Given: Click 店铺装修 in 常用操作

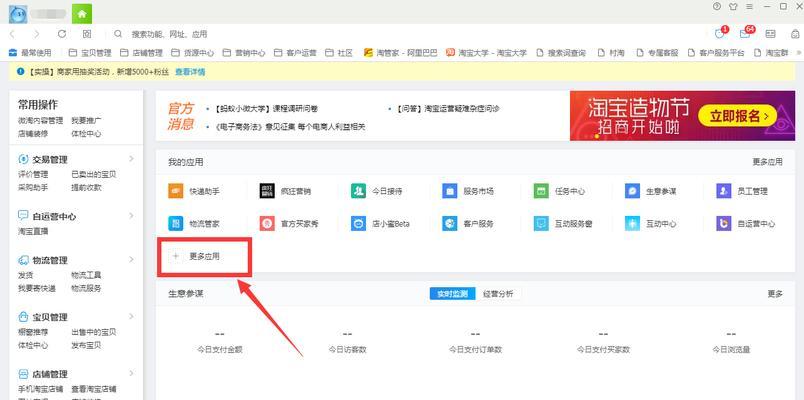Looking at the screenshot, I should [33, 133].
